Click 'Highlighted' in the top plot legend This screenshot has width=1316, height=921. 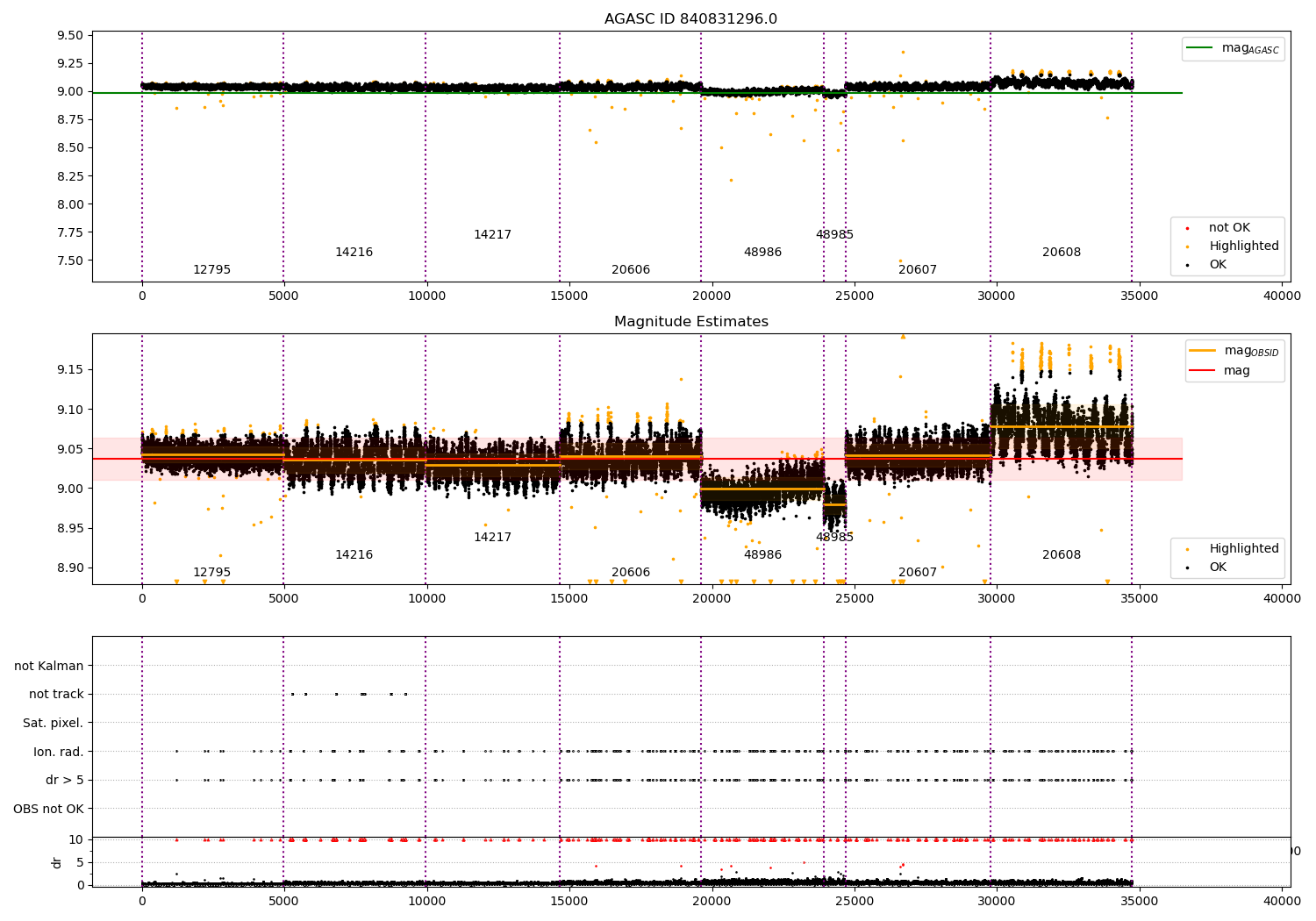[x=1244, y=246]
